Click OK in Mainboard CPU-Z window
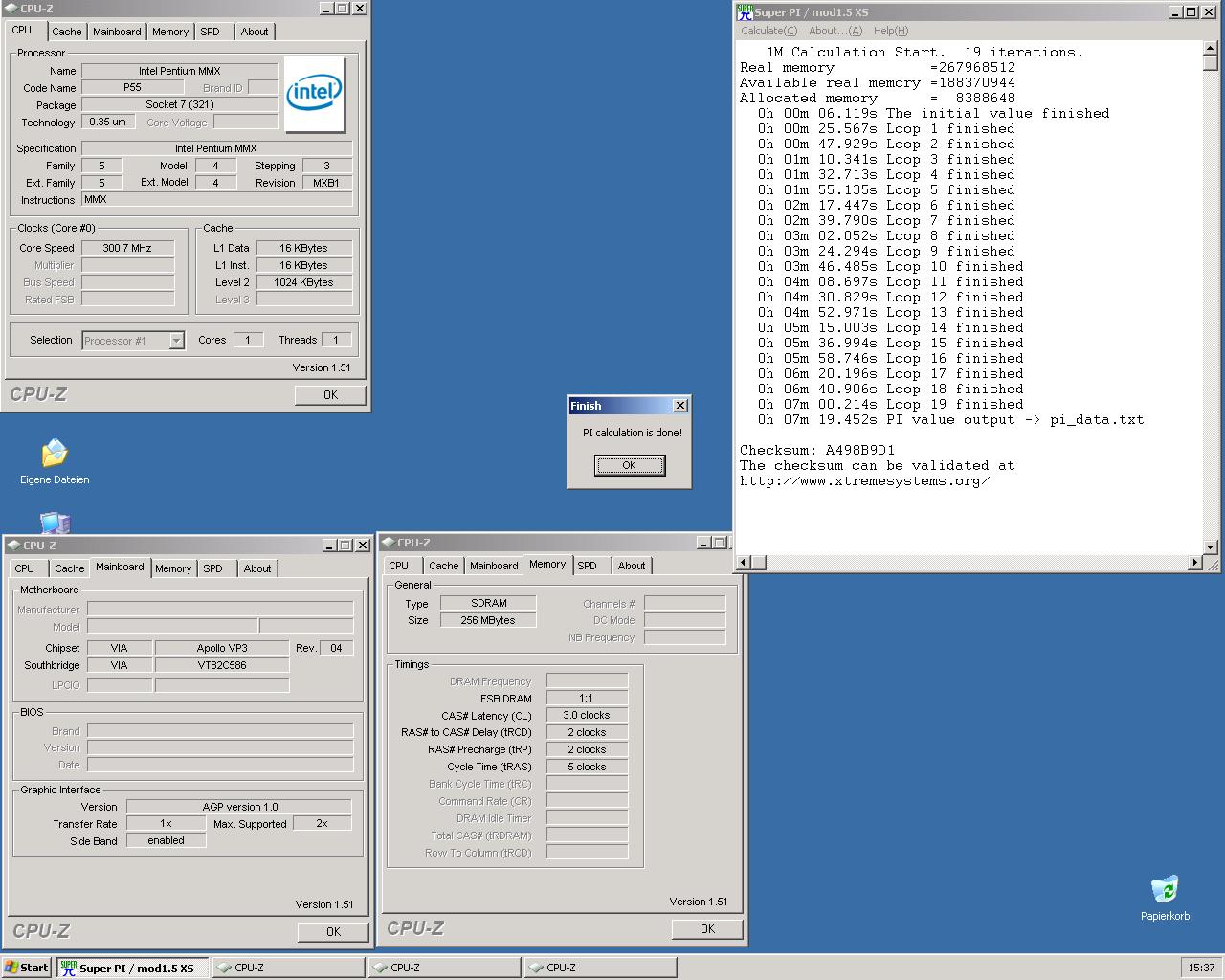This screenshot has height=980, width=1225. pyautogui.click(x=333, y=931)
